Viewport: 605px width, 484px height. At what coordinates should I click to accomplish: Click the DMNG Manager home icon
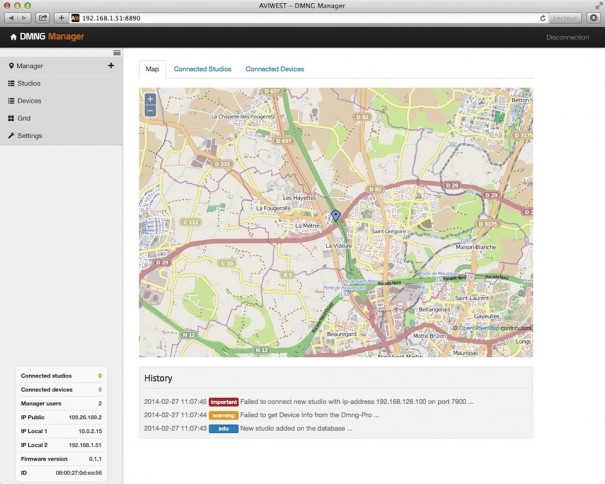pyautogui.click(x=13, y=37)
